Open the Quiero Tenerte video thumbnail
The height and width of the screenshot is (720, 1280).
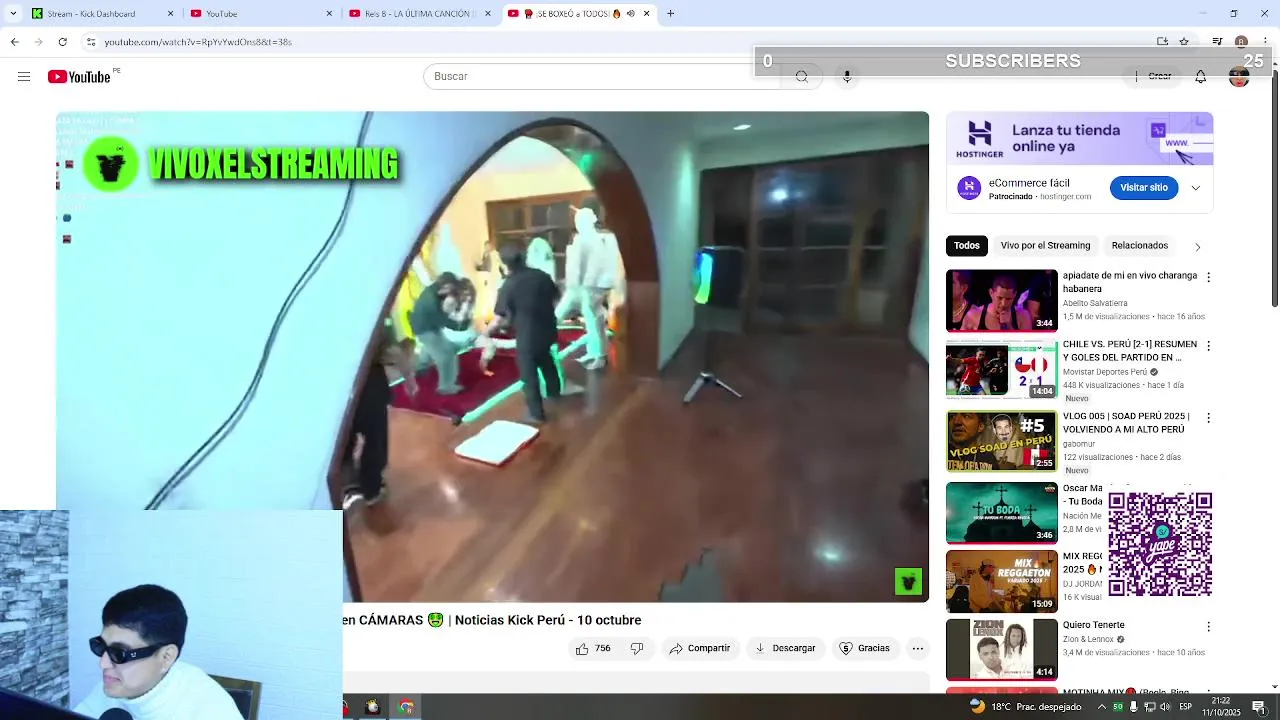1001,650
